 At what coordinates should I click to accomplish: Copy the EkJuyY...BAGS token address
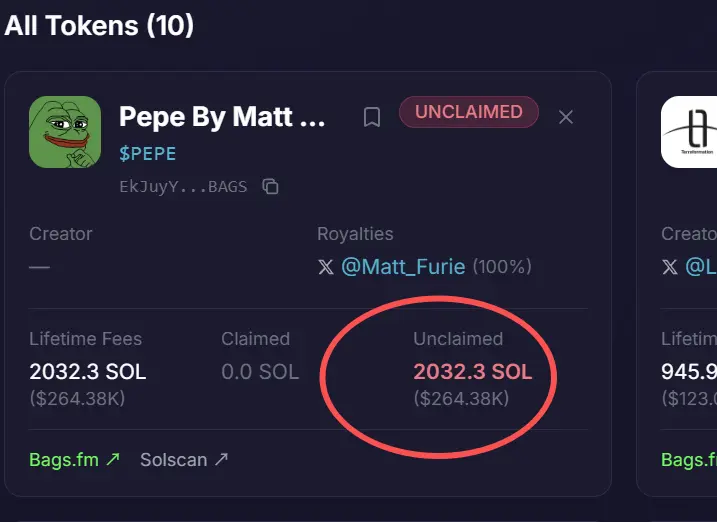270,186
